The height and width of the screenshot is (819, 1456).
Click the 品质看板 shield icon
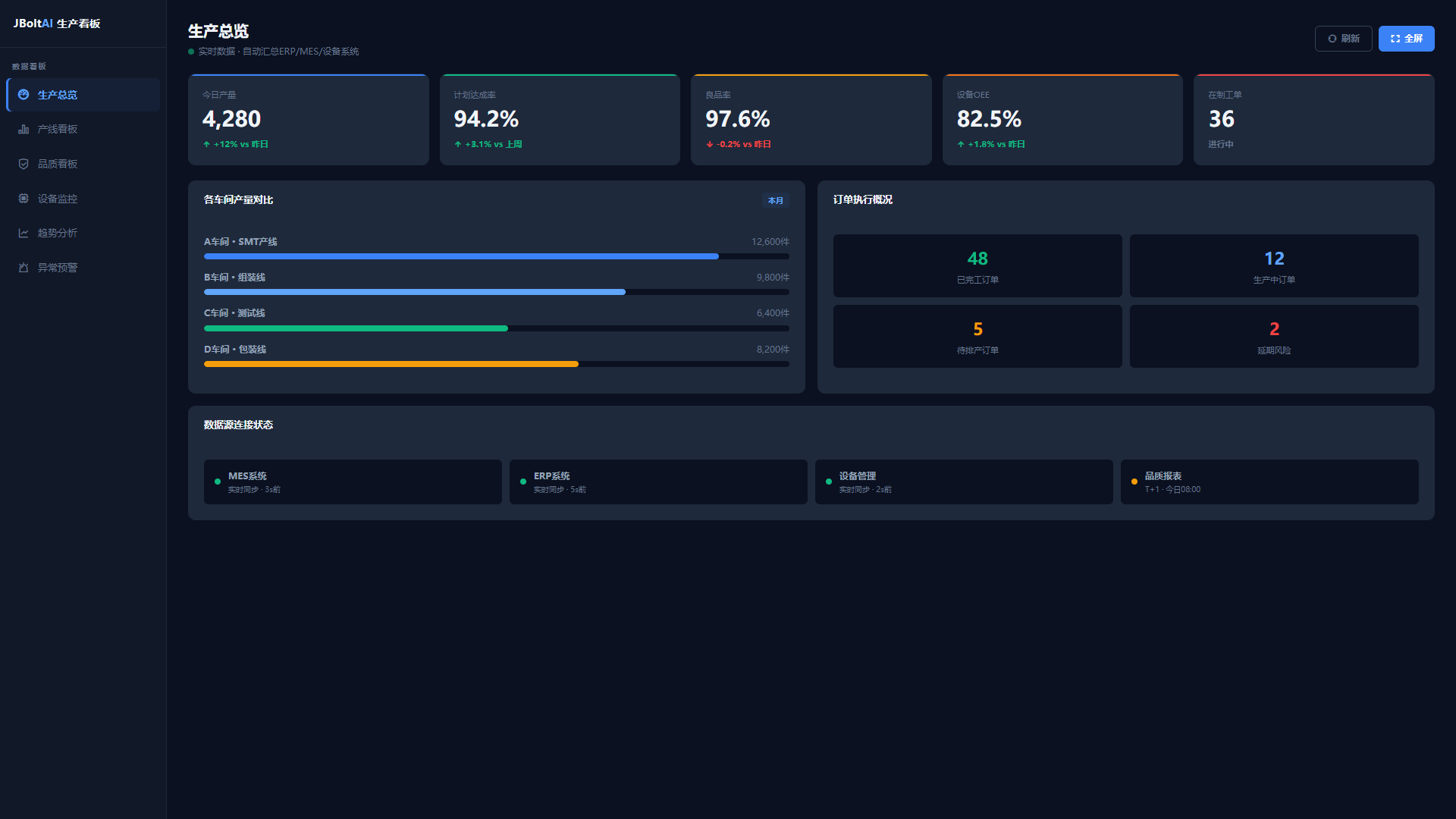(24, 164)
